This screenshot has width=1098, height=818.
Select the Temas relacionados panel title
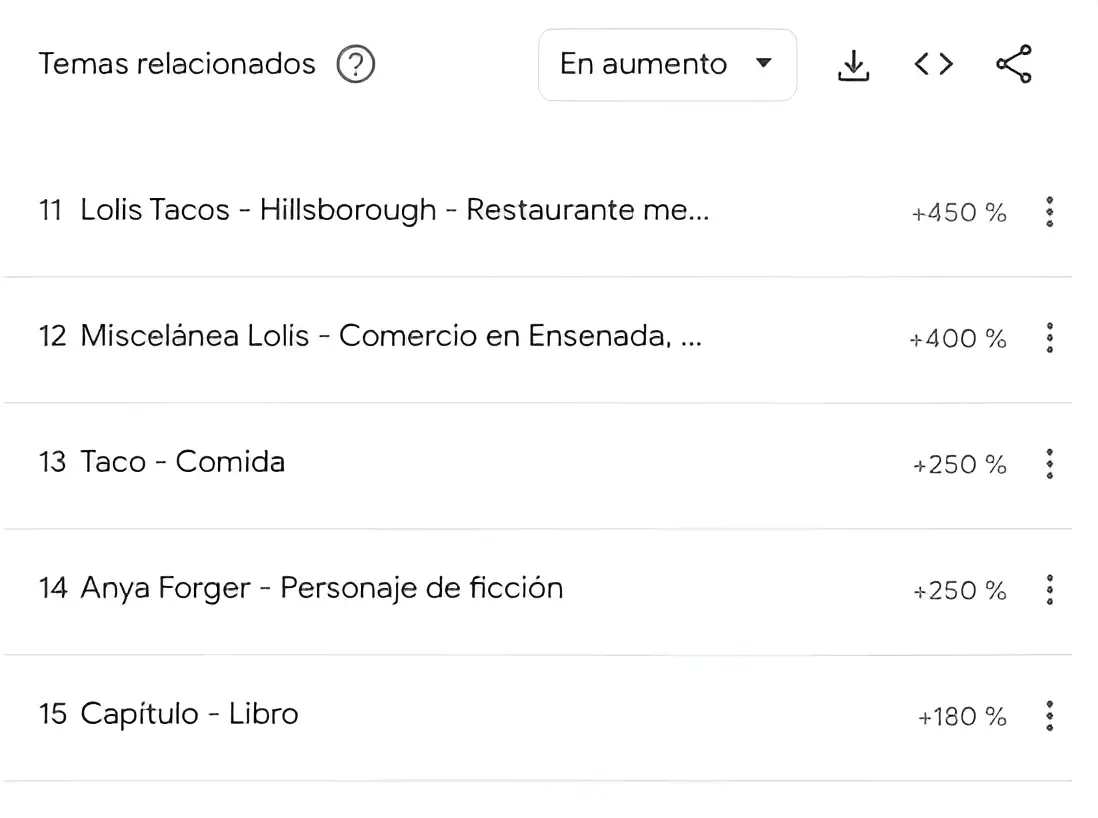click(x=176, y=64)
